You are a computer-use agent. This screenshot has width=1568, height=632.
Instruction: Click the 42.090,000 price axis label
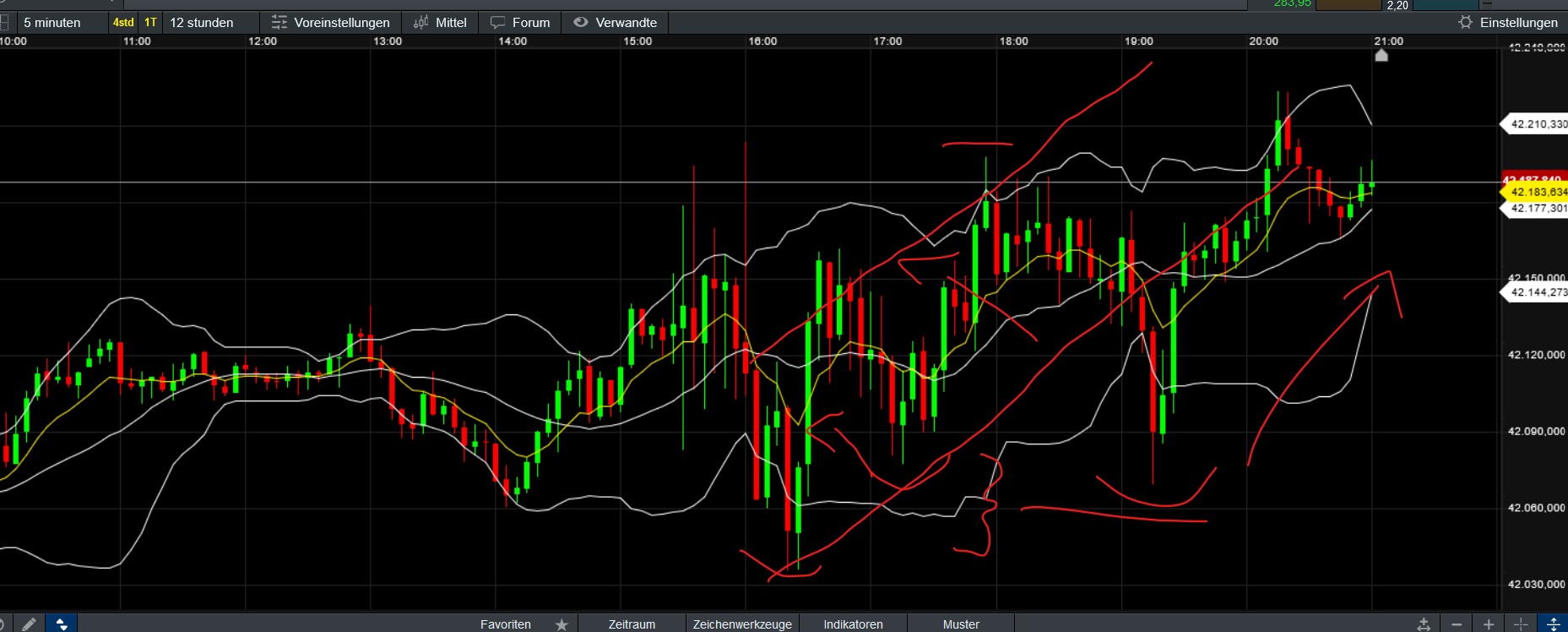pos(1537,431)
